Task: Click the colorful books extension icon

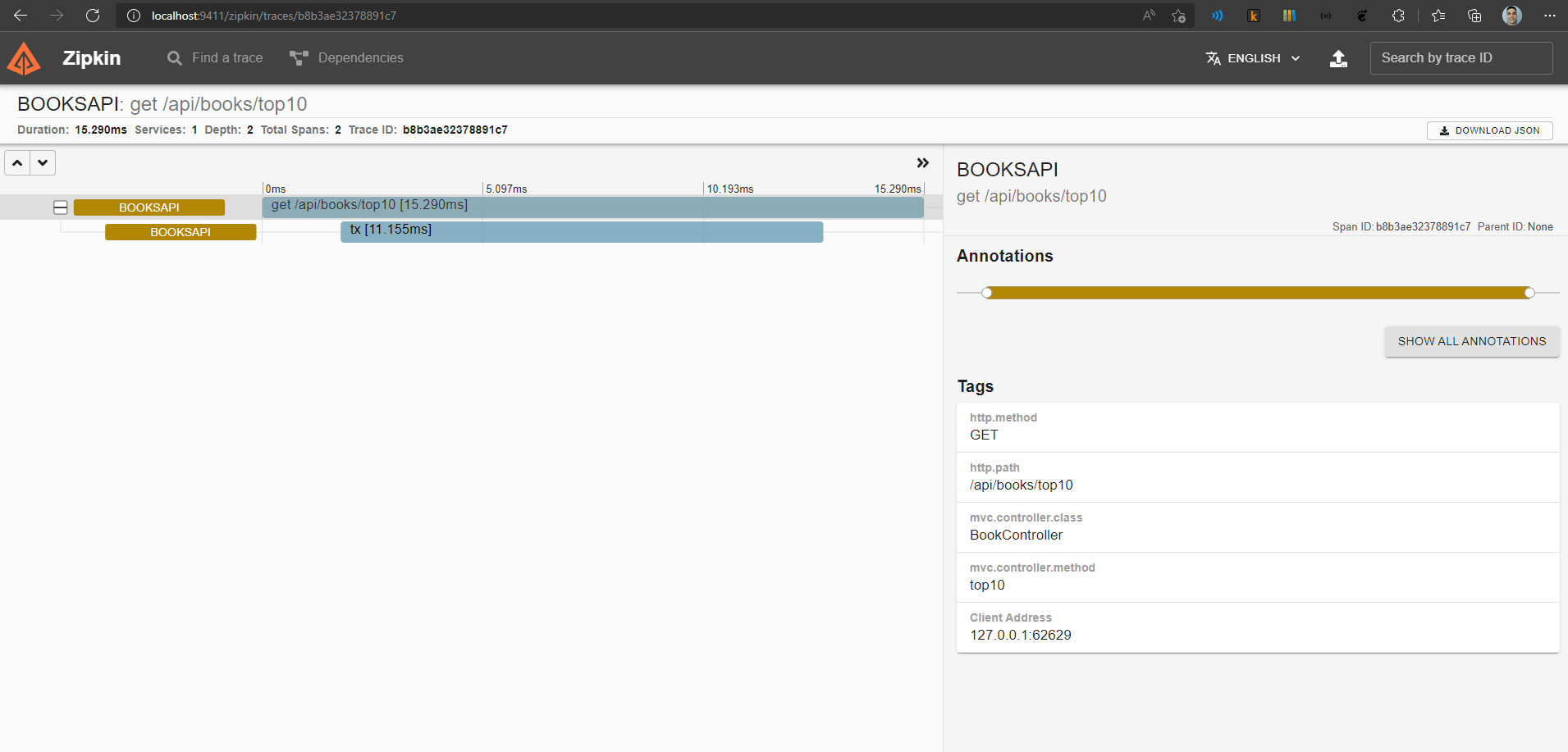Action: coord(1289,16)
